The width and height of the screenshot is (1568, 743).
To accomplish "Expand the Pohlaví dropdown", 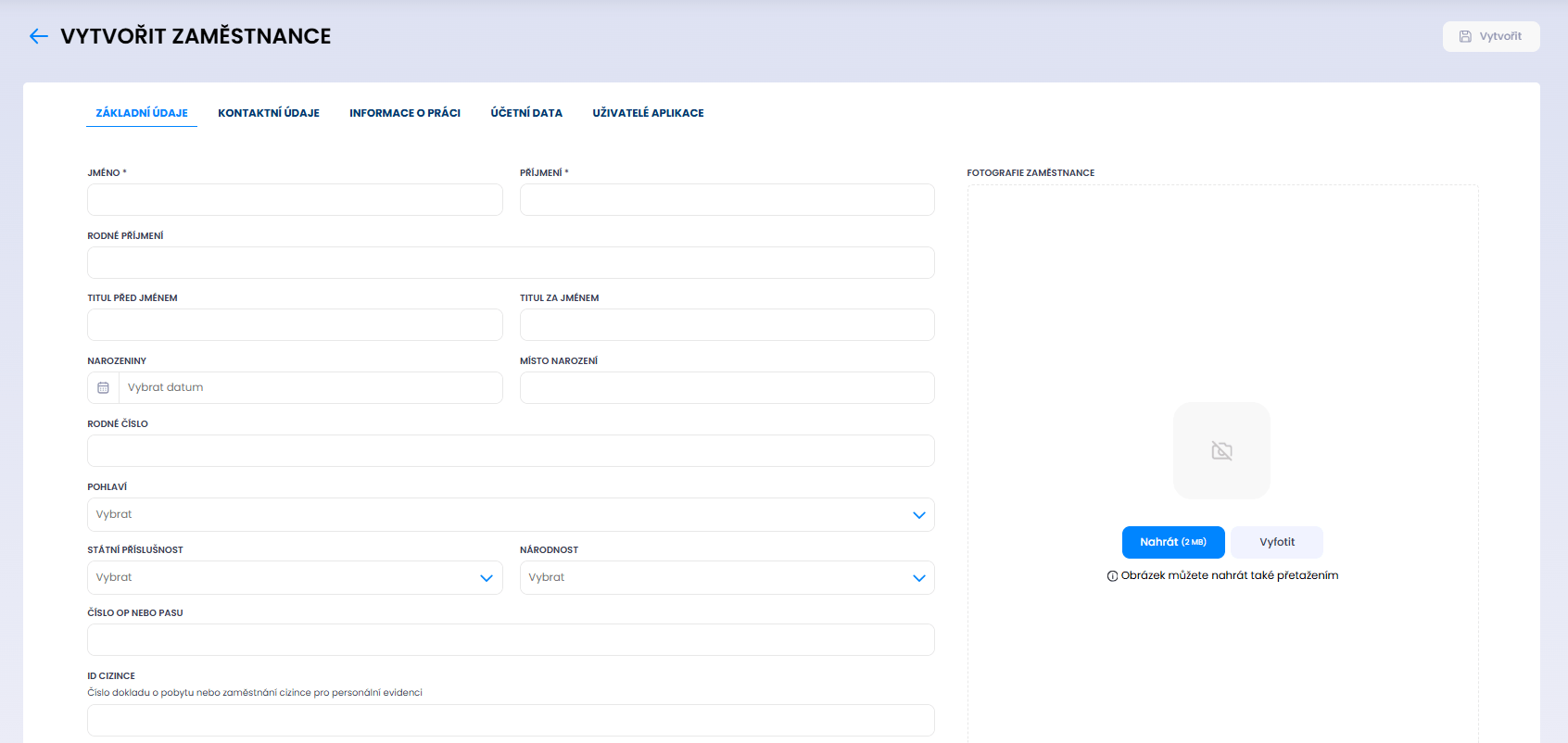I will click(511, 514).
